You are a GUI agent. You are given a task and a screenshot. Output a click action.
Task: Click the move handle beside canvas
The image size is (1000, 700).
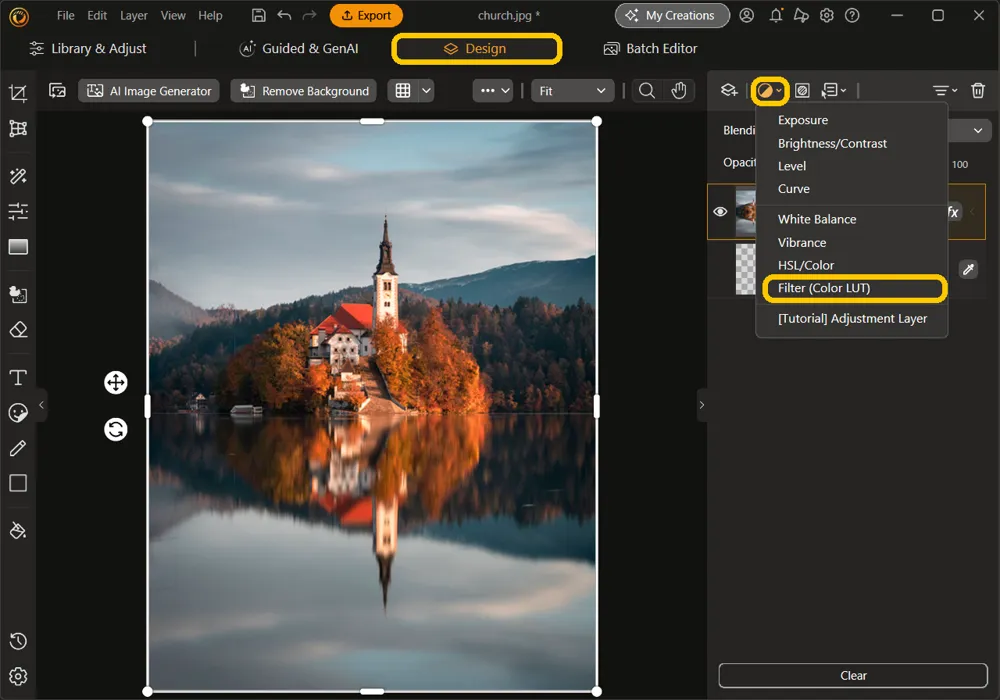tap(115, 383)
